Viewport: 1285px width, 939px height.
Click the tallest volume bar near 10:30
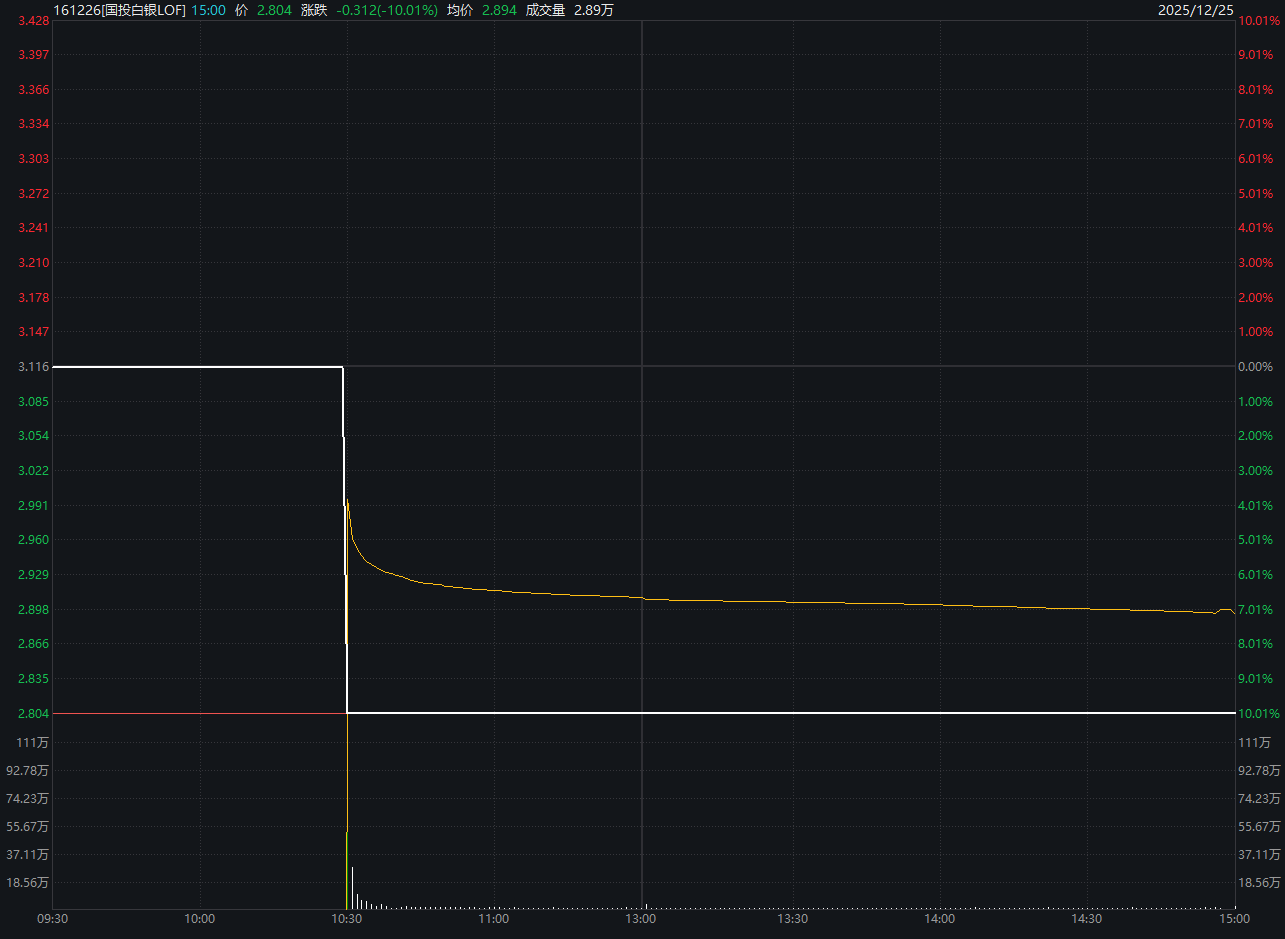[347, 820]
